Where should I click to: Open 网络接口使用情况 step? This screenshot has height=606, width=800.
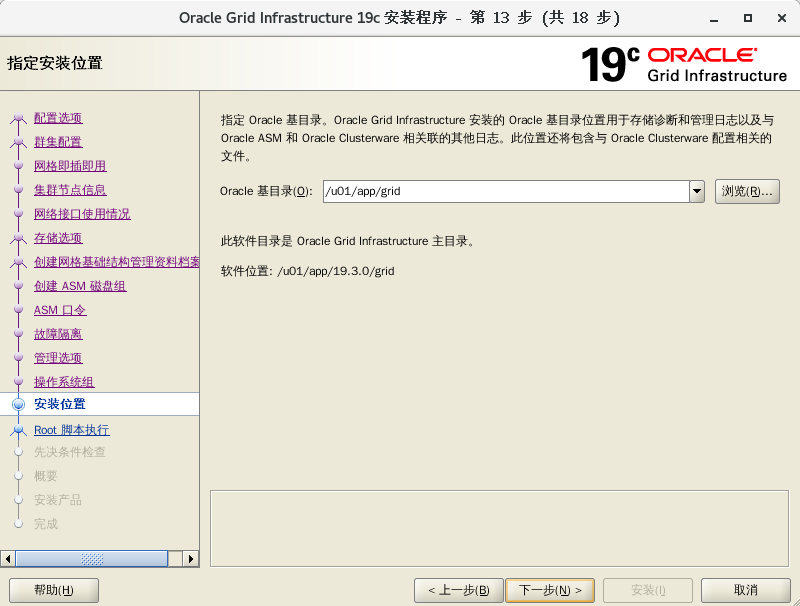(x=82, y=214)
